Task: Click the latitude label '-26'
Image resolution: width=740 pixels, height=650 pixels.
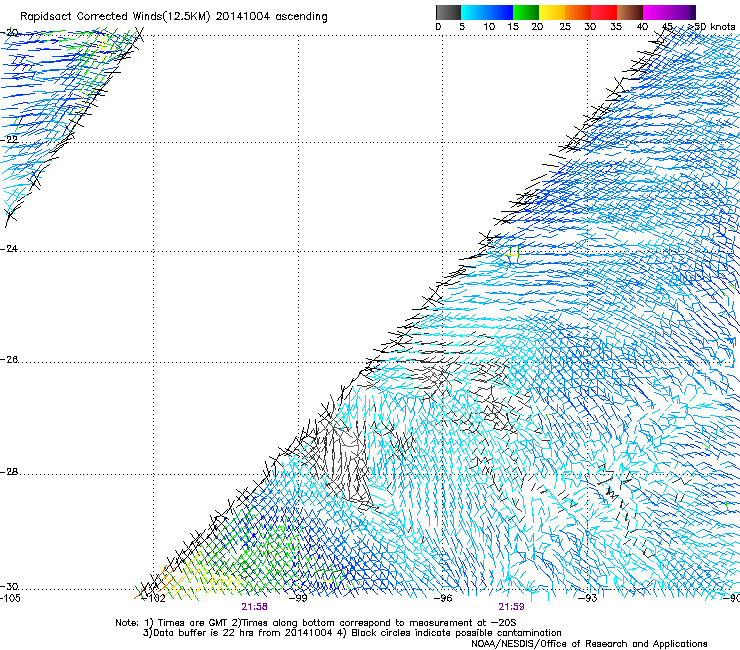Action: 9,360
